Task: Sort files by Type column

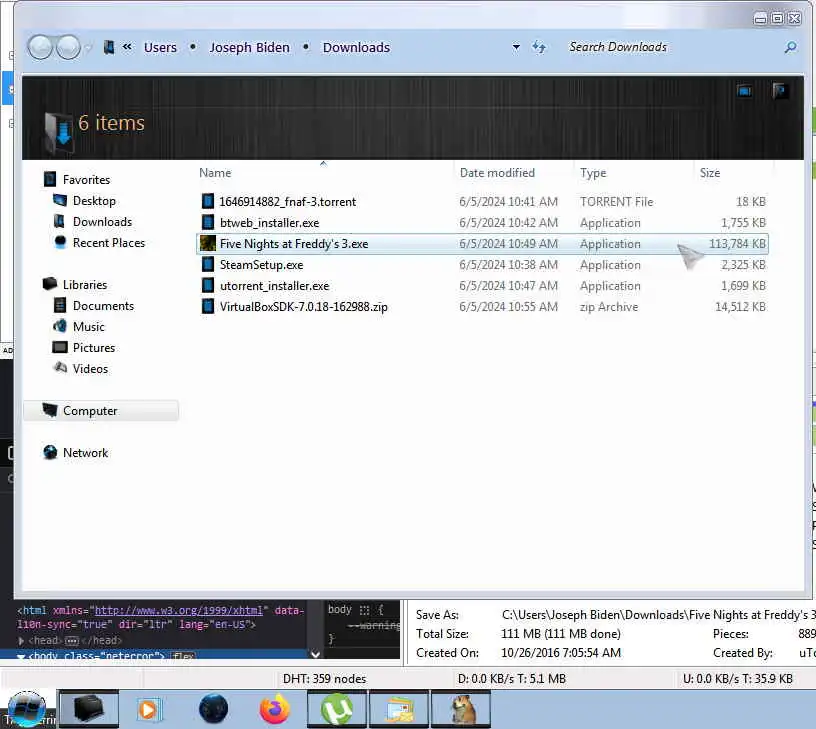Action: point(593,173)
